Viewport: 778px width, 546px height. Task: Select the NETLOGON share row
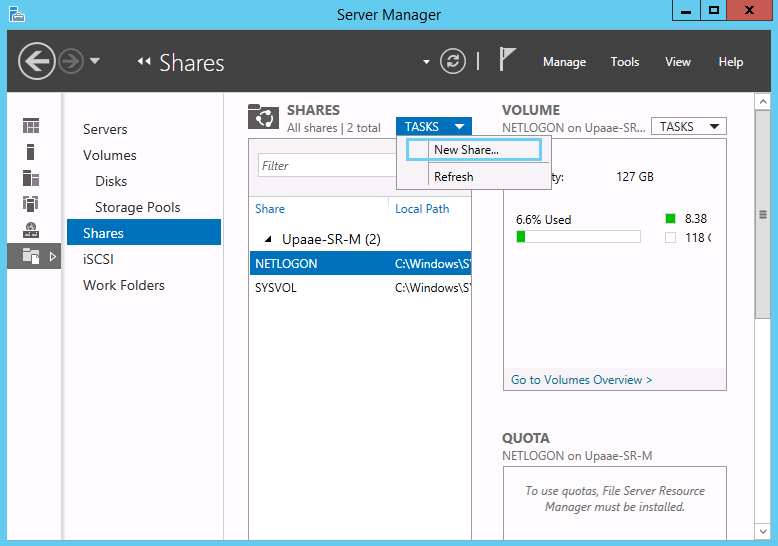click(361, 263)
